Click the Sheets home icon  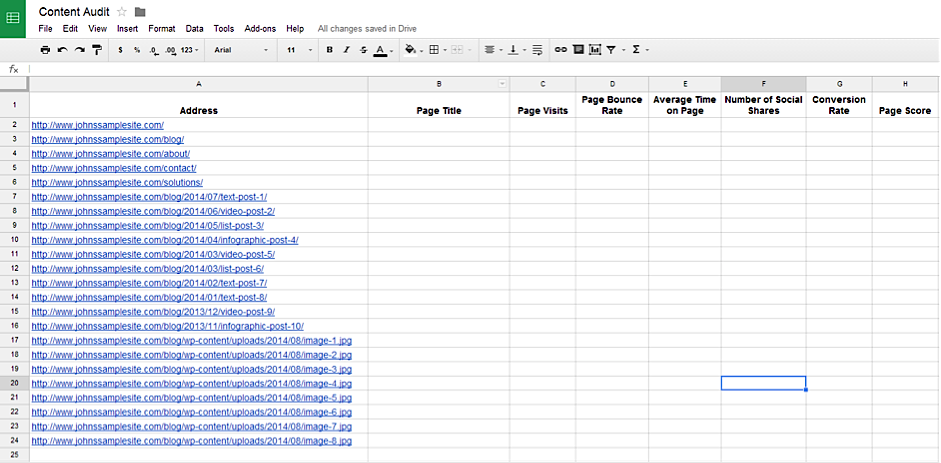pos(13,18)
